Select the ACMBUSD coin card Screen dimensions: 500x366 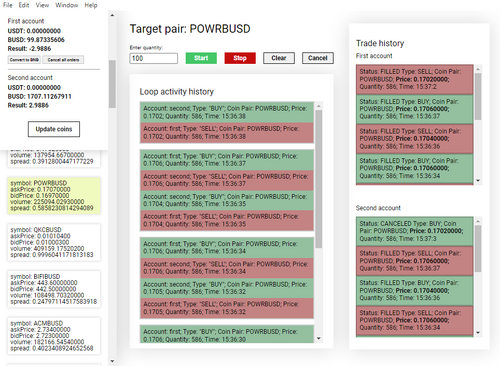54,336
